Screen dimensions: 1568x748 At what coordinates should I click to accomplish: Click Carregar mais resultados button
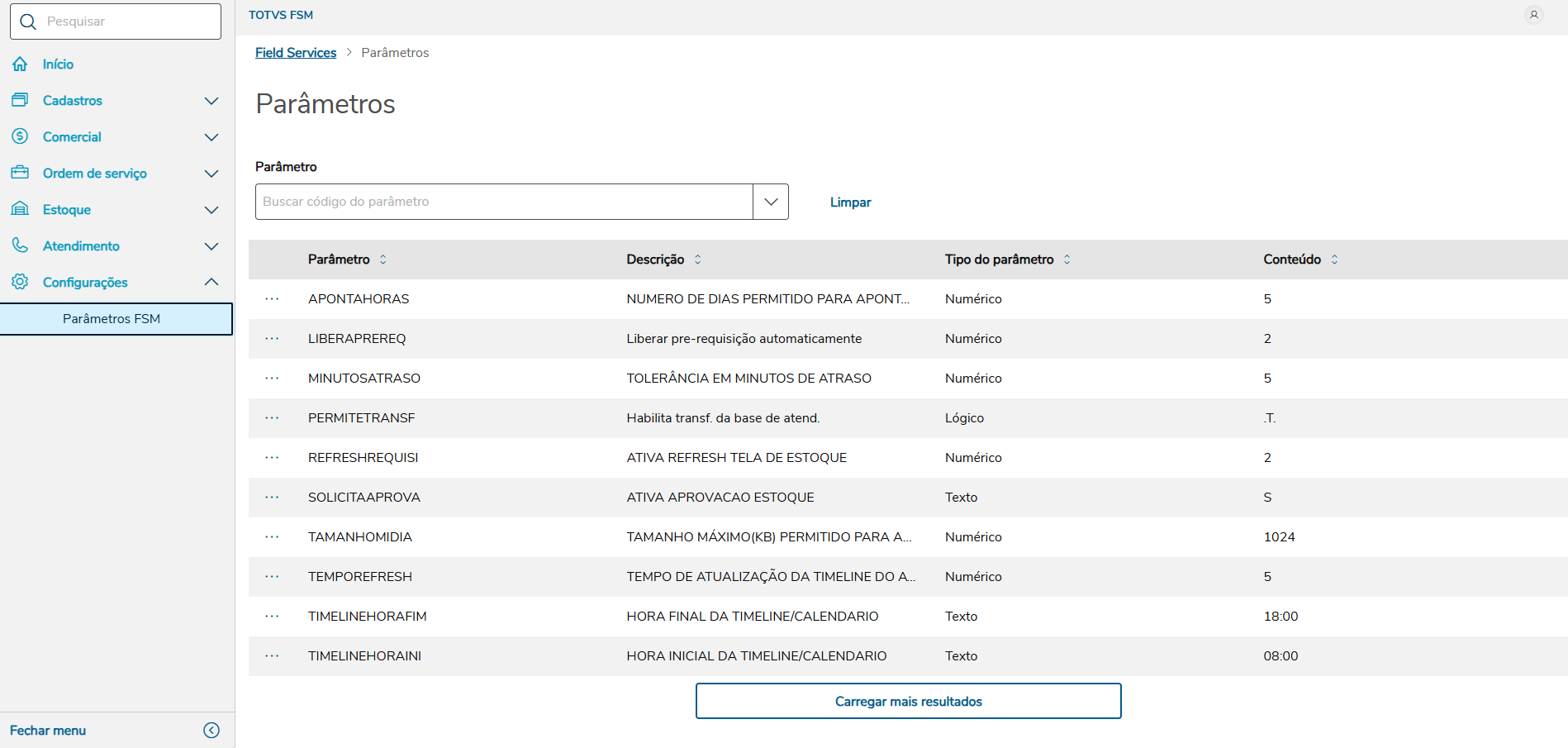coord(908,701)
